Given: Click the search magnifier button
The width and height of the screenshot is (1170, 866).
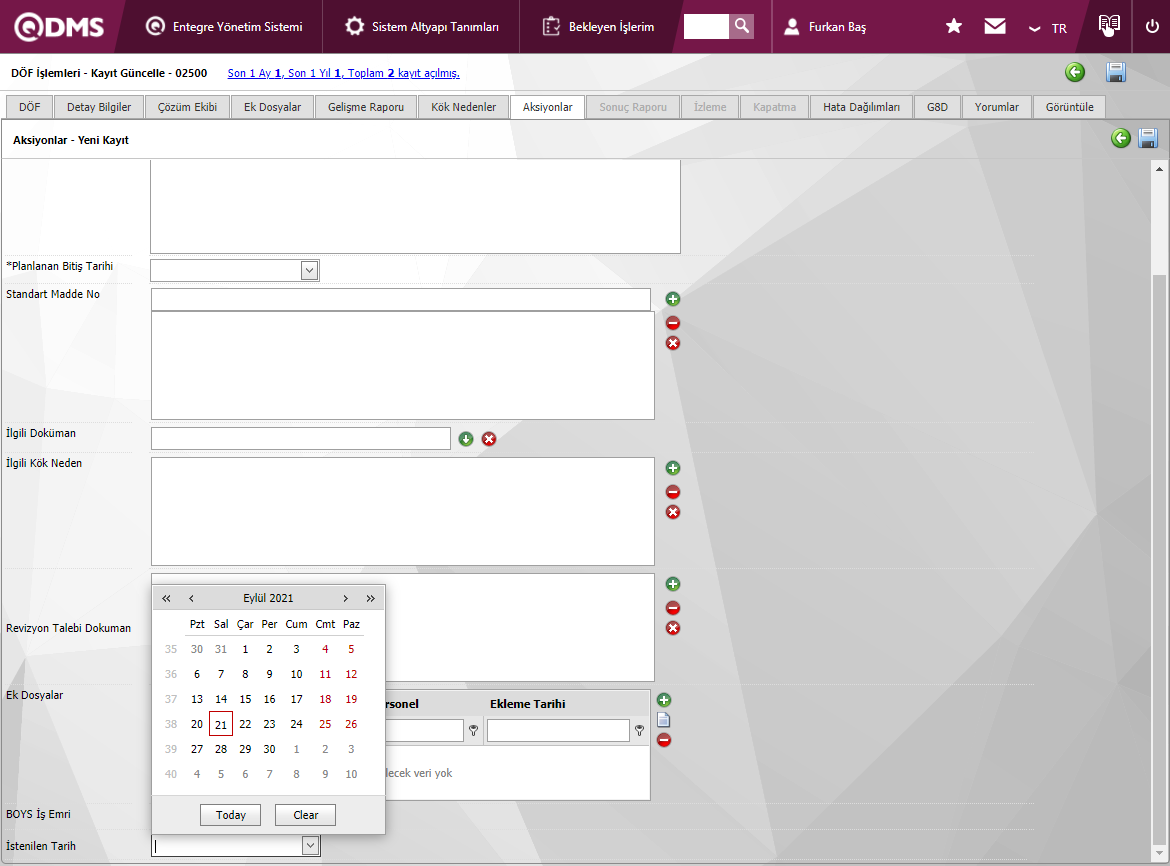Looking at the screenshot, I should (x=742, y=26).
